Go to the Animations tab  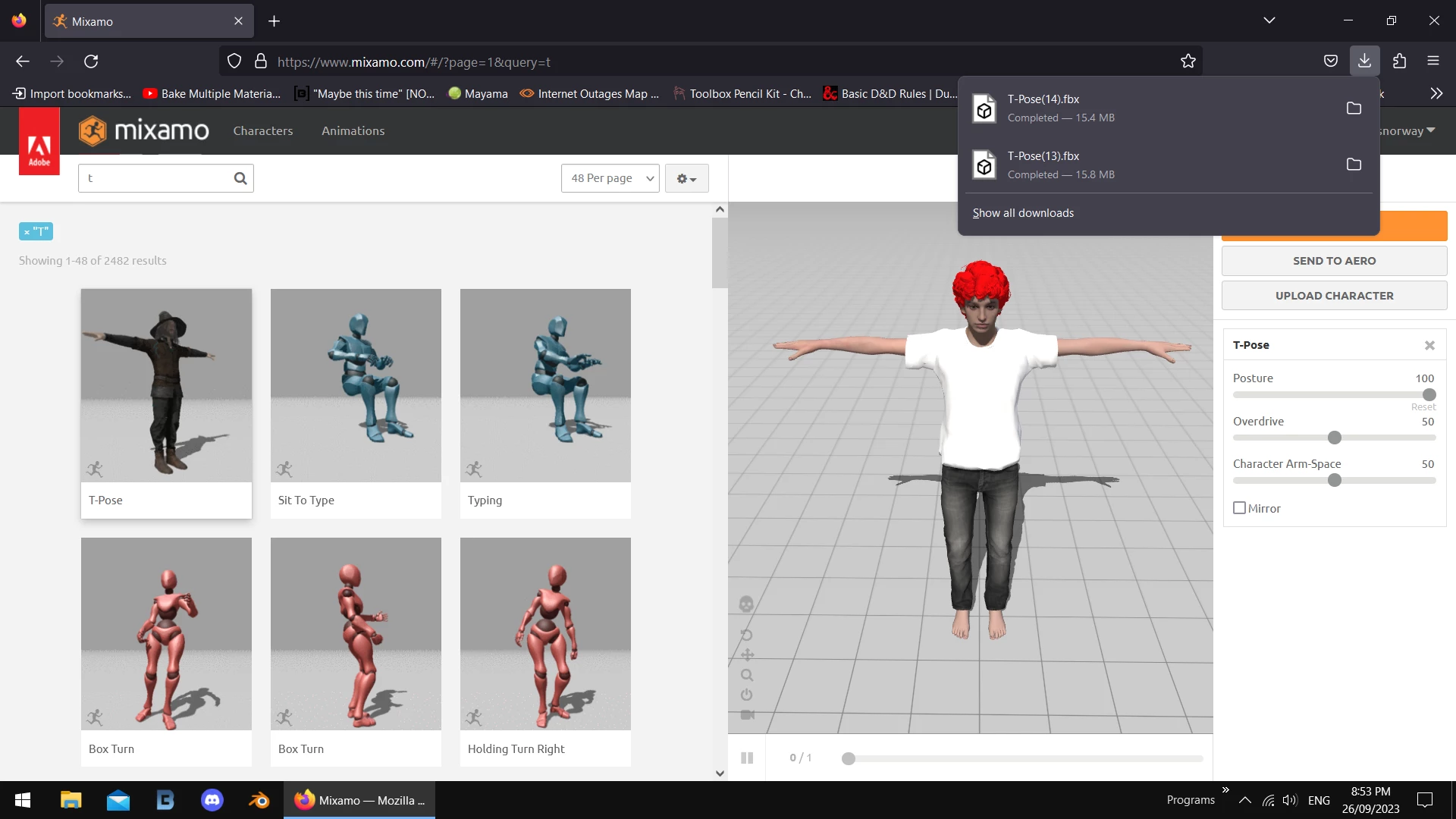click(x=353, y=130)
